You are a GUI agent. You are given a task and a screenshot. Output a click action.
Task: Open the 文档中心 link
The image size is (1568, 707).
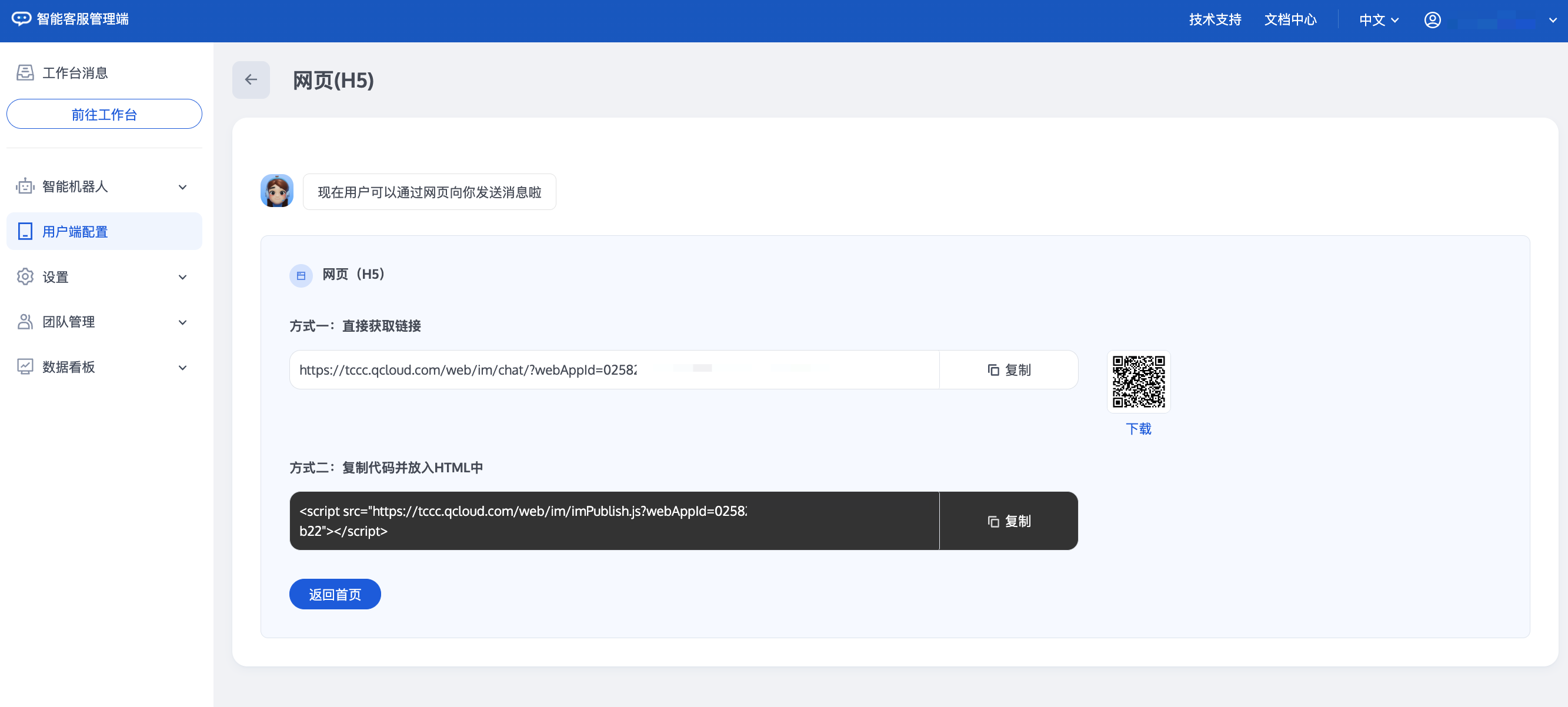1290,19
